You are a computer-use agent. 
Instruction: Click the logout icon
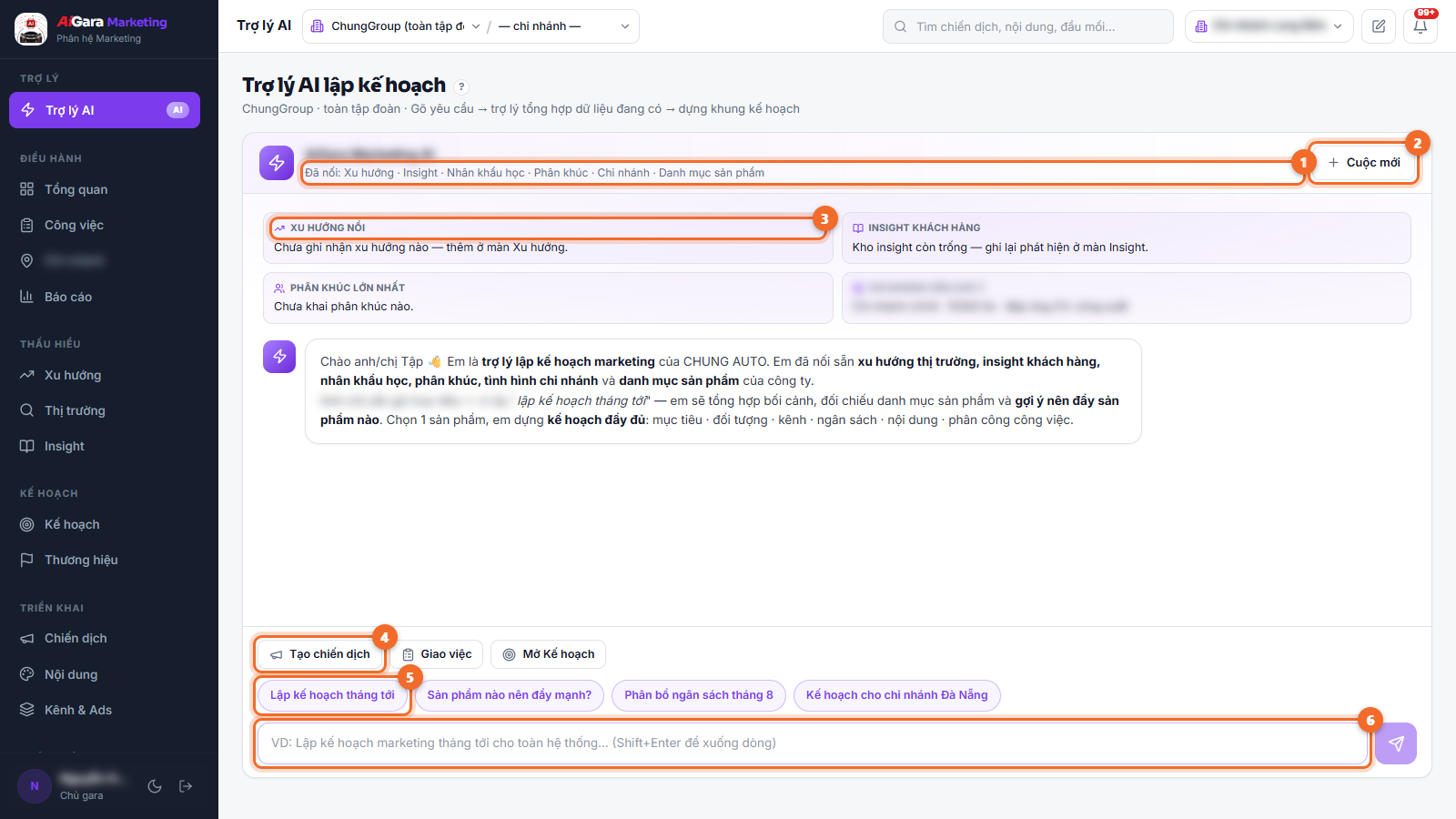(x=186, y=786)
